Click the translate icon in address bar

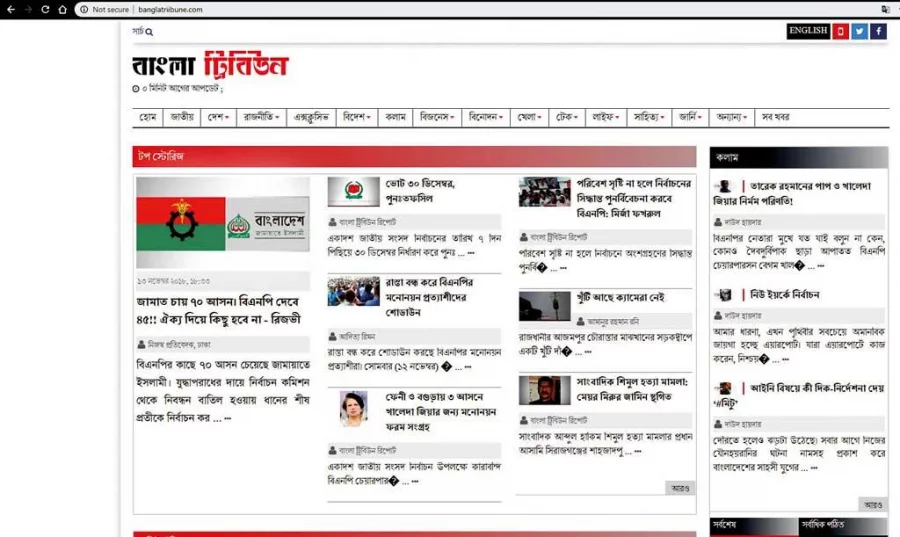(x=886, y=9)
